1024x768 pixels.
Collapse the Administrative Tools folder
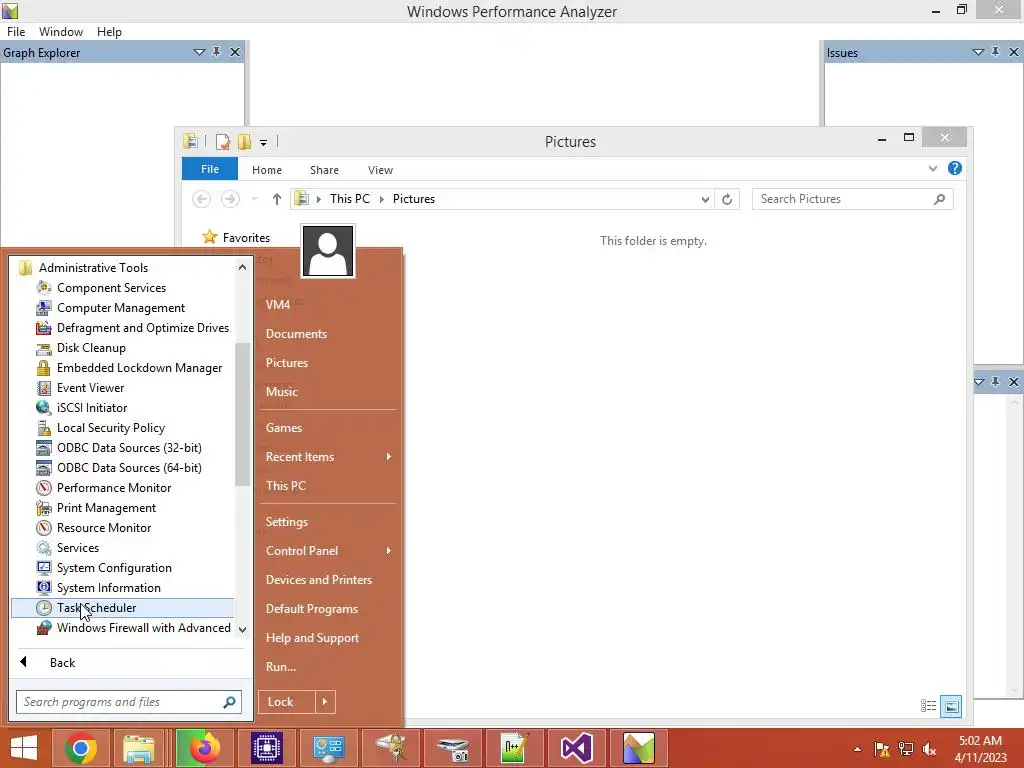coord(84,268)
